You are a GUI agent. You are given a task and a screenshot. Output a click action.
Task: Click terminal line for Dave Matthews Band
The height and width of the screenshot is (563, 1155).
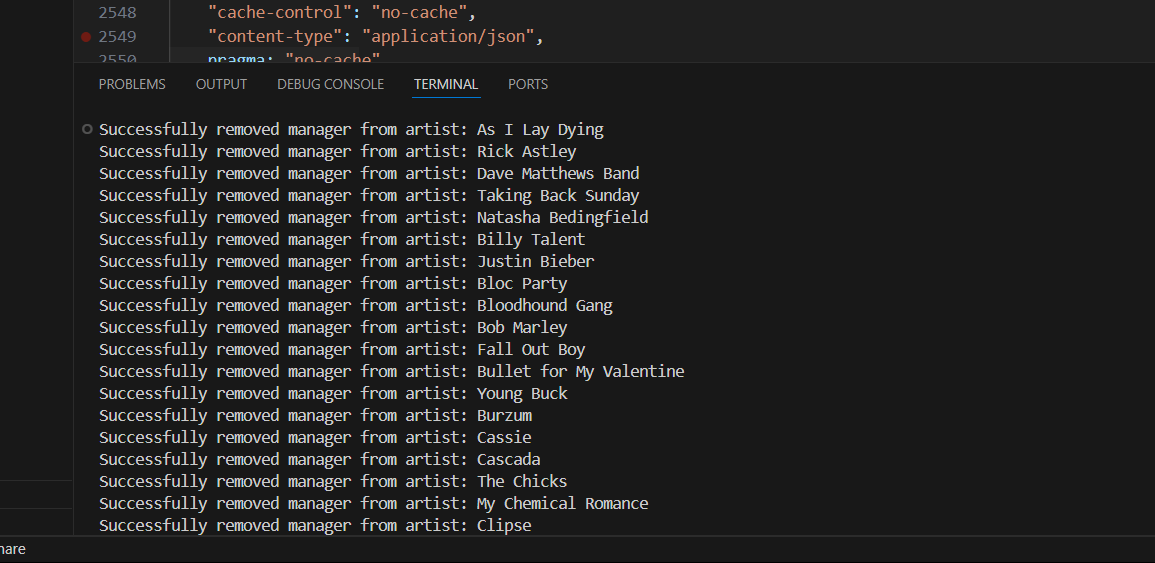369,175
